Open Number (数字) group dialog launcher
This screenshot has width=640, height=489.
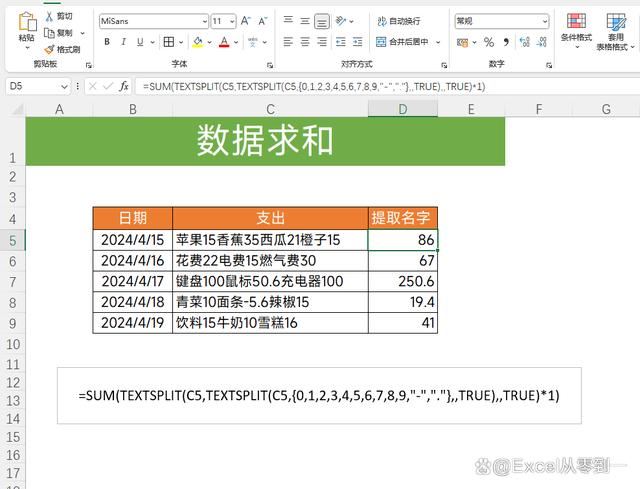coord(549,65)
